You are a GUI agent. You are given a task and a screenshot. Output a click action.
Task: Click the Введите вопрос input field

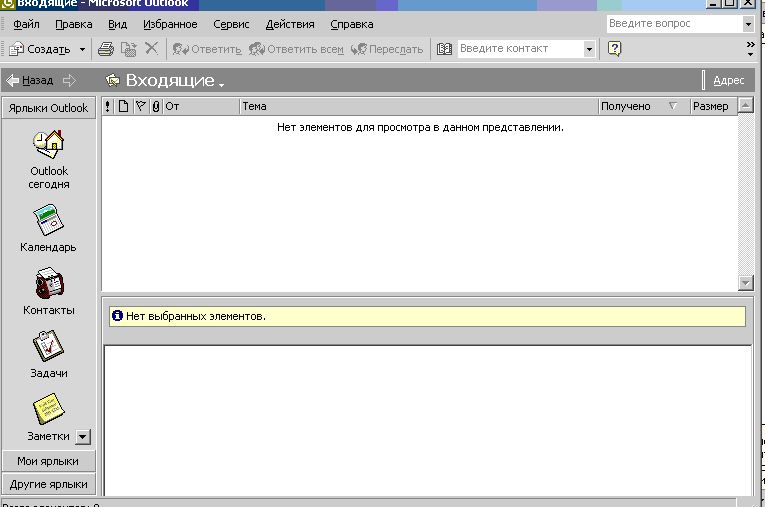674,23
